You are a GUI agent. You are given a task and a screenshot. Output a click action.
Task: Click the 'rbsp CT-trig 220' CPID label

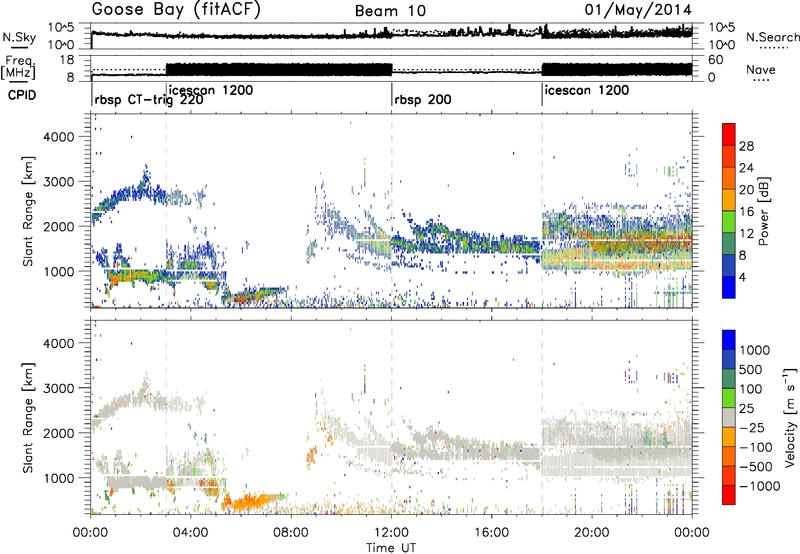pos(149,100)
